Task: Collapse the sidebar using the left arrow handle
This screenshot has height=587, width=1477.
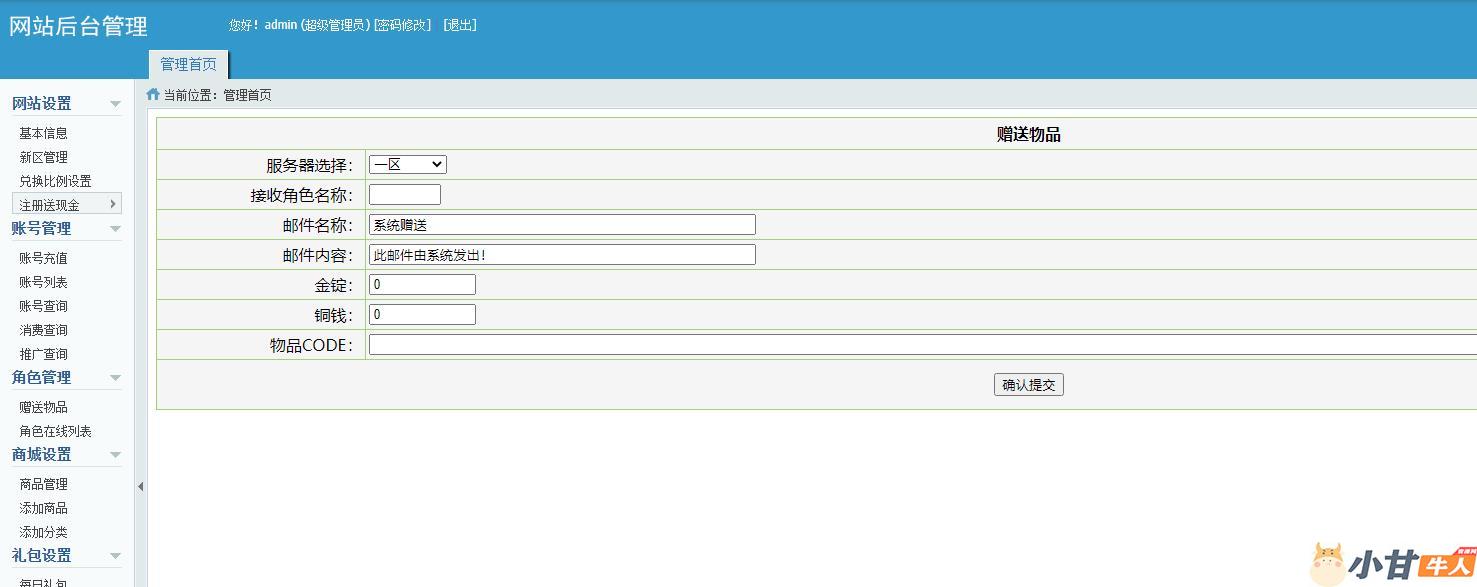Action: [x=140, y=486]
